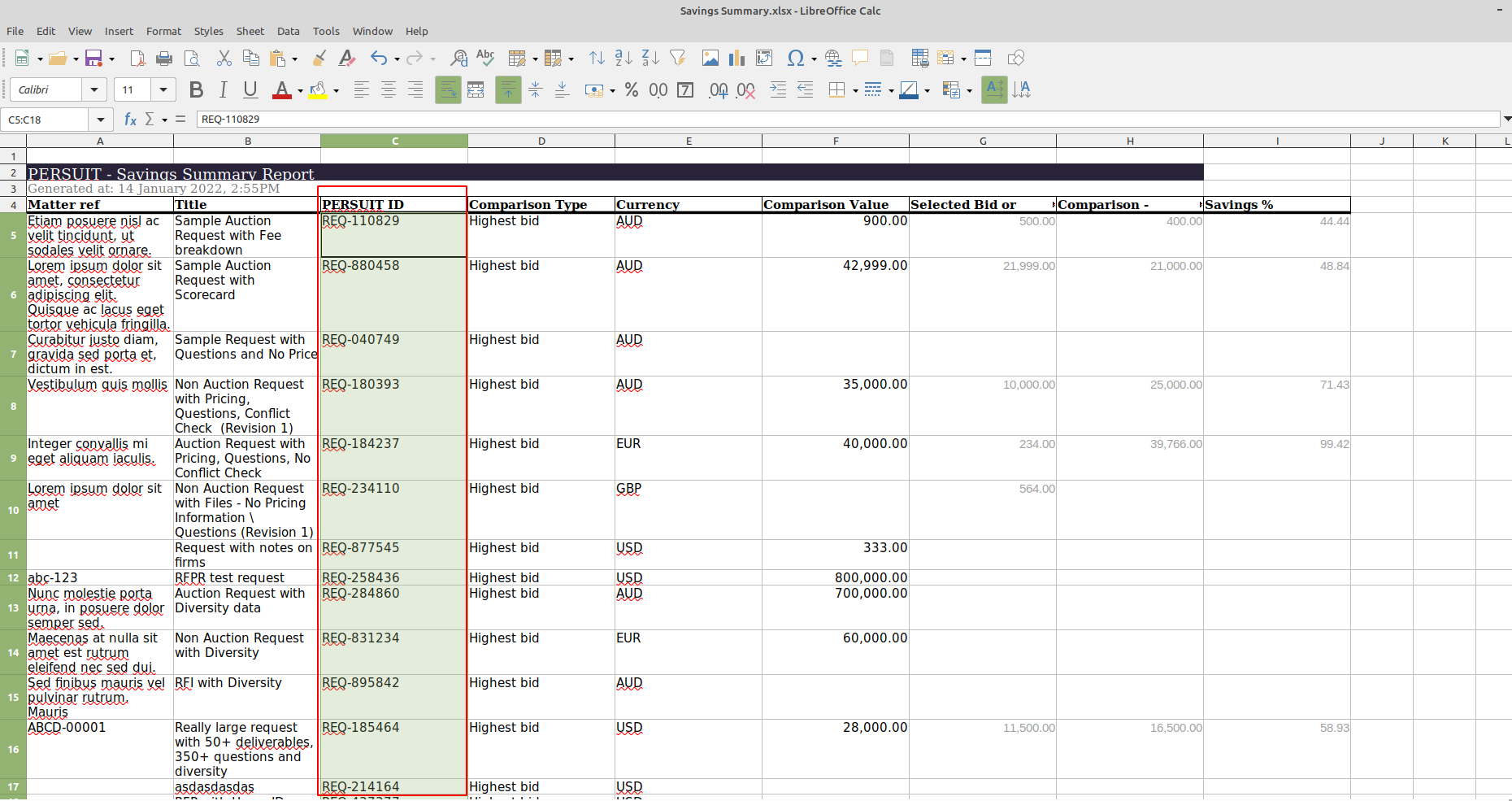The image size is (1512, 801).
Task: Expand the font size 11 dropdown
Action: coord(163,90)
